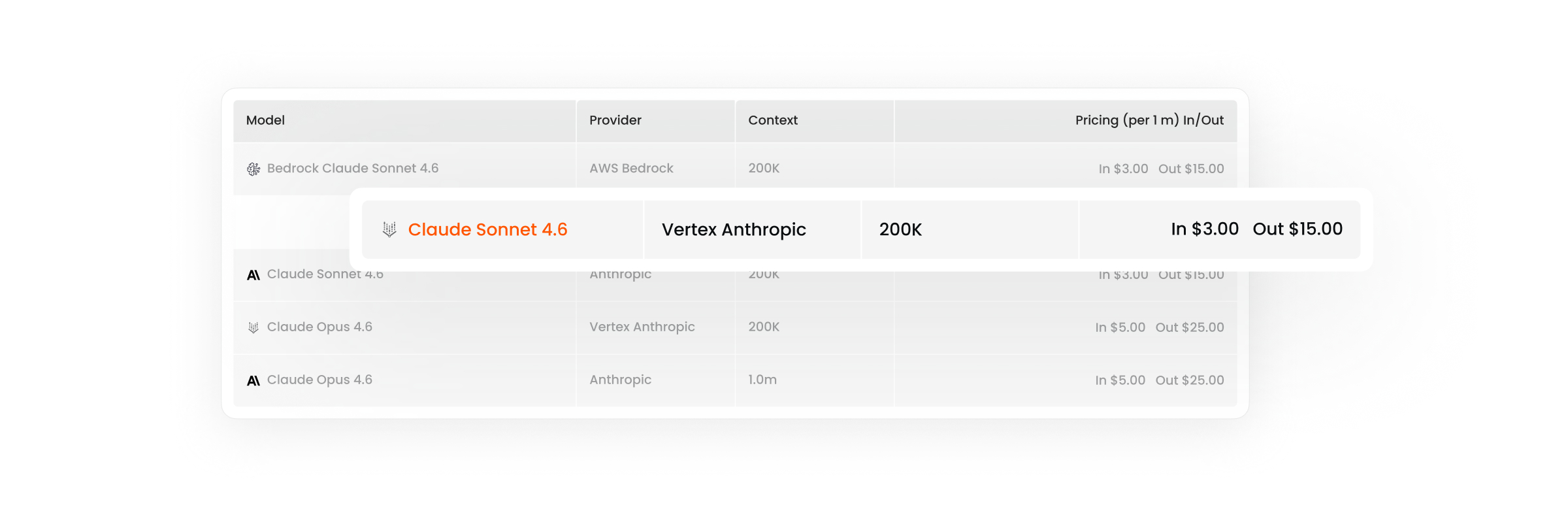
Task: Click the Vertex icon in highlighted Claude Sonnet row
Action: 389,229
